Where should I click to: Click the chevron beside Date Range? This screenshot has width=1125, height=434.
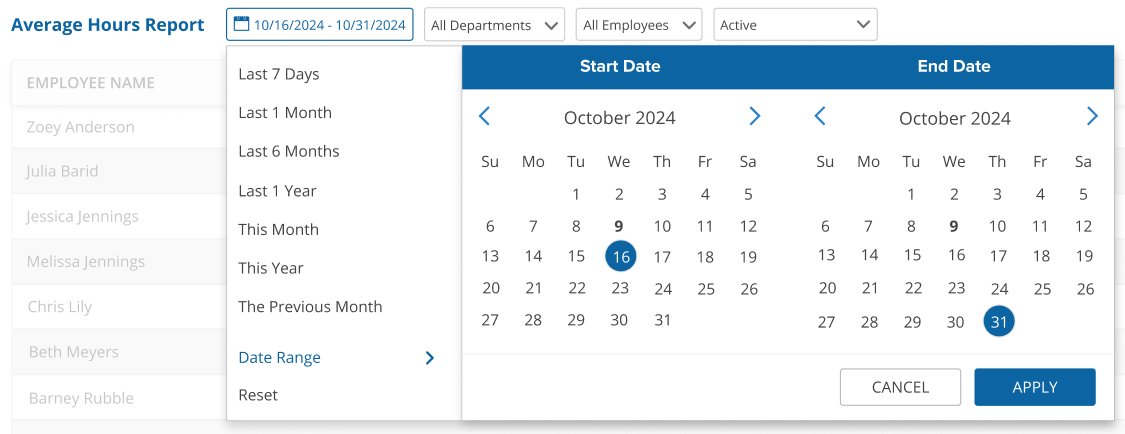tap(430, 358)
